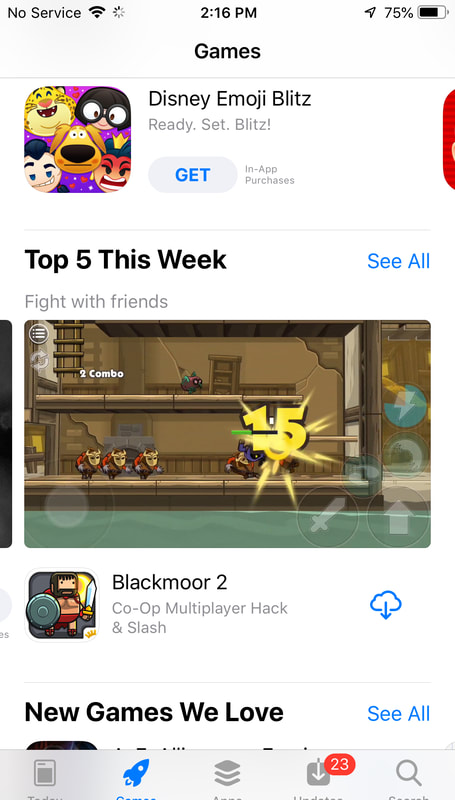Open the Blackmoor 2 gameplay screenshot
This screenshot has width=455, height=800.
(x=228, y=434)
